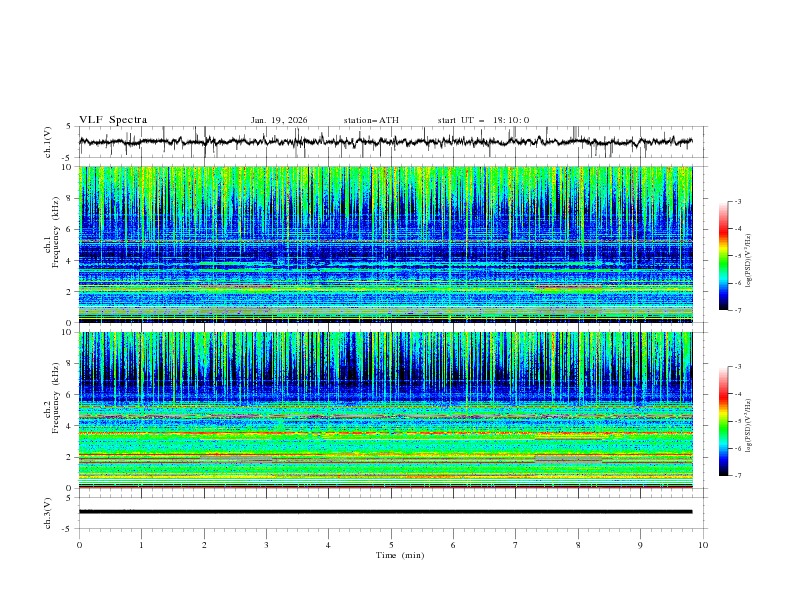
Task: Click the date "Jan. 19, 2026"
Action: pyautogui.click(x=279, y=120)
